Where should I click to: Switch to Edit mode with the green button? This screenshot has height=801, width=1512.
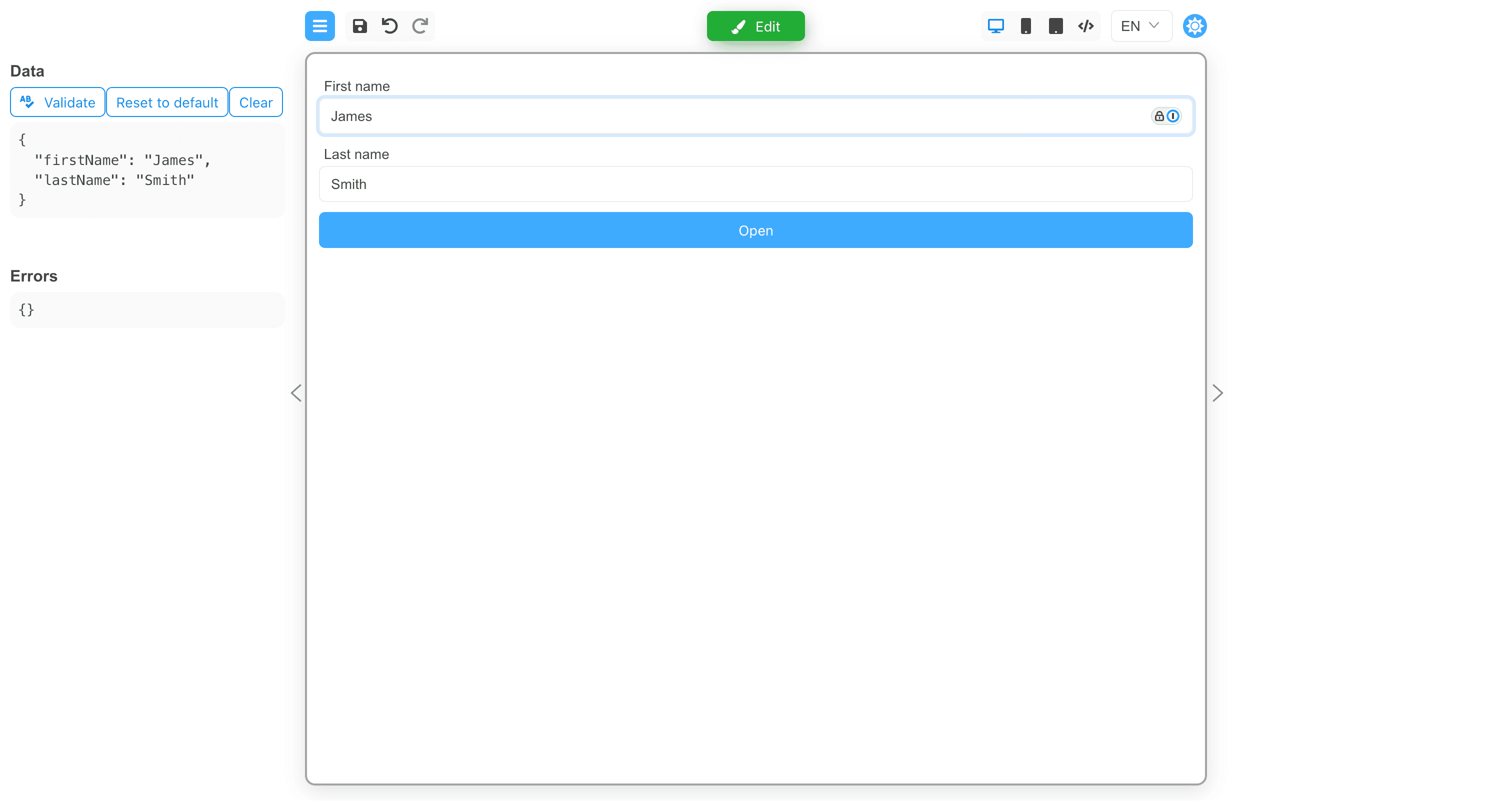(x=755, y=26)
